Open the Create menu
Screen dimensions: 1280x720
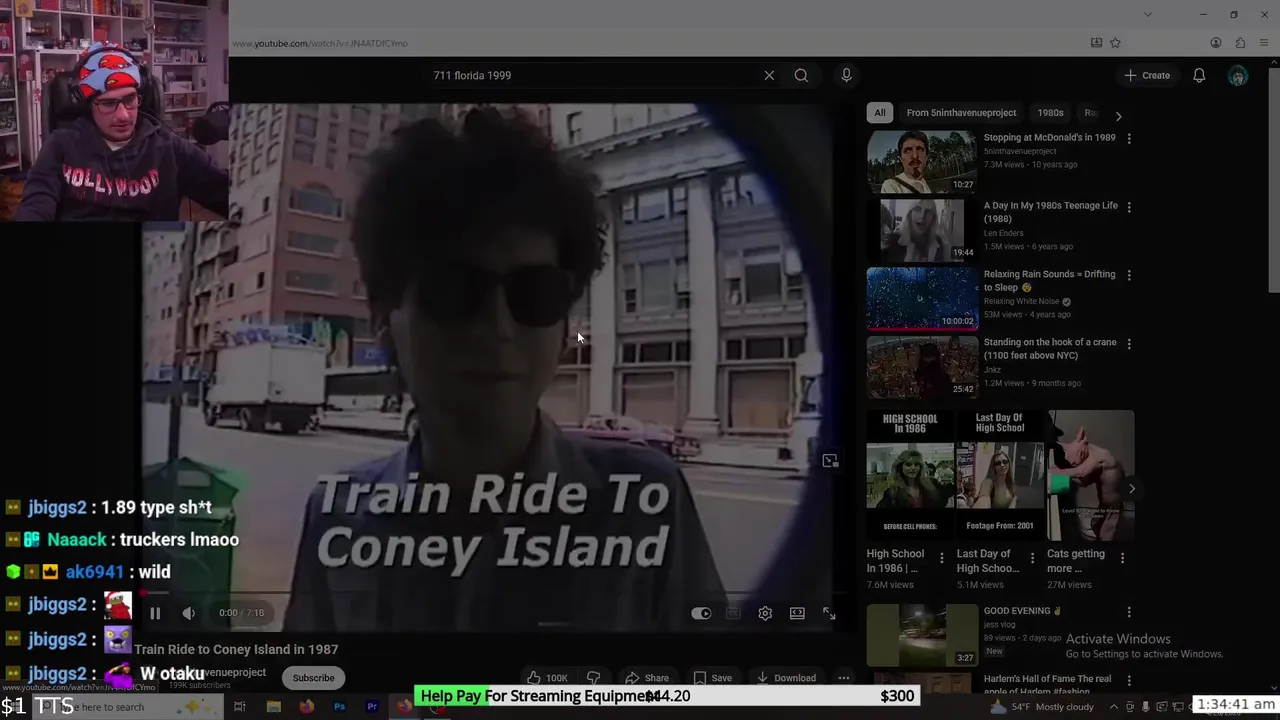[1147, 75]
